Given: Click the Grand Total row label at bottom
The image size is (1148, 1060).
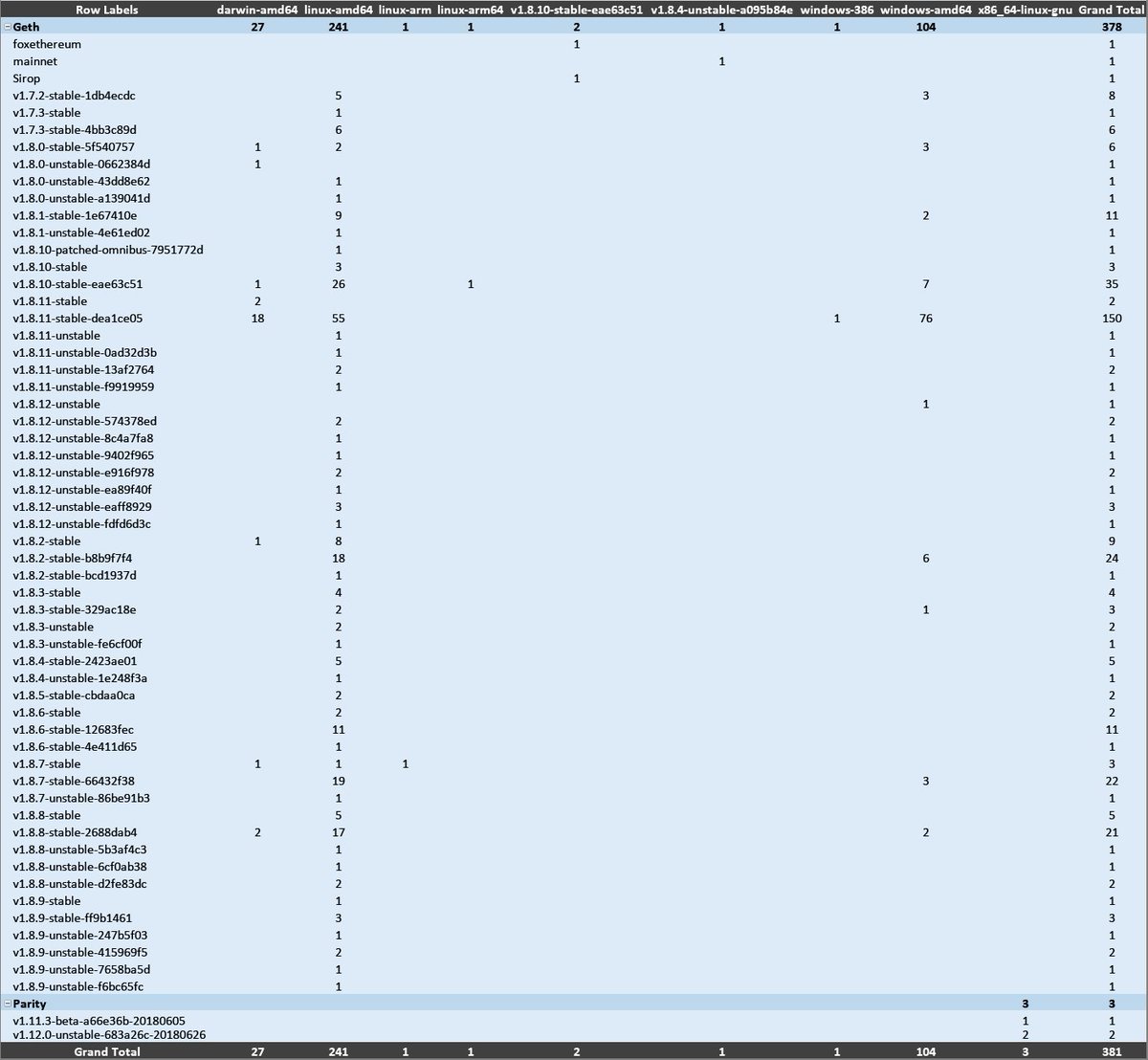Looking at the screenshot, I should pyautogui.click(x=107, y=1051).
